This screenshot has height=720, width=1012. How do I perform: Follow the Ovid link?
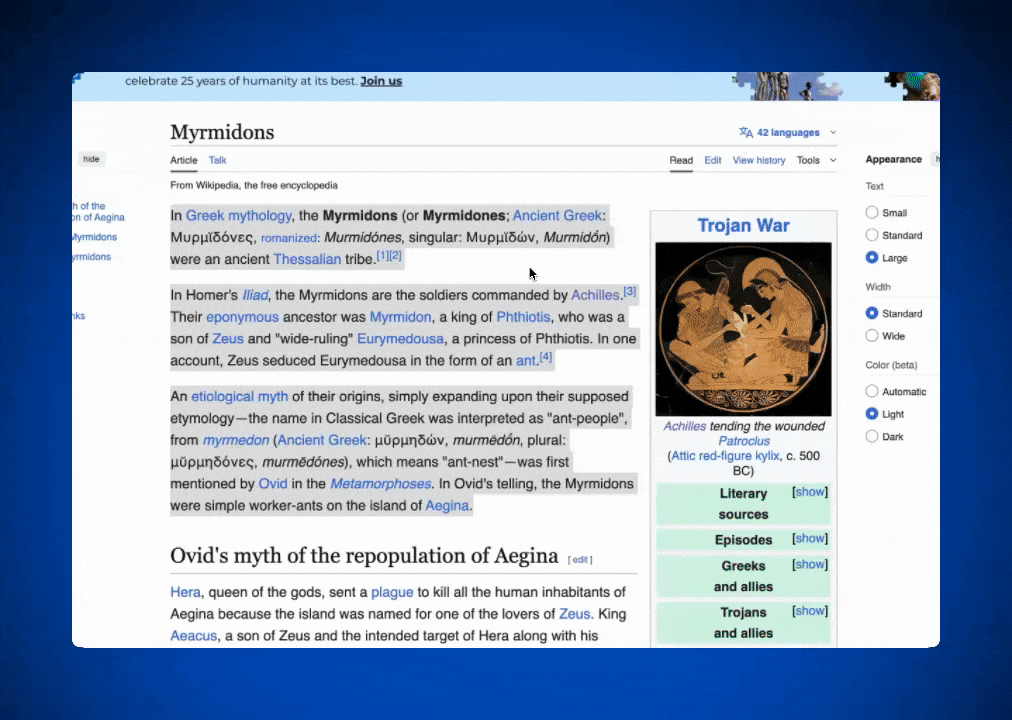(273, 483)
